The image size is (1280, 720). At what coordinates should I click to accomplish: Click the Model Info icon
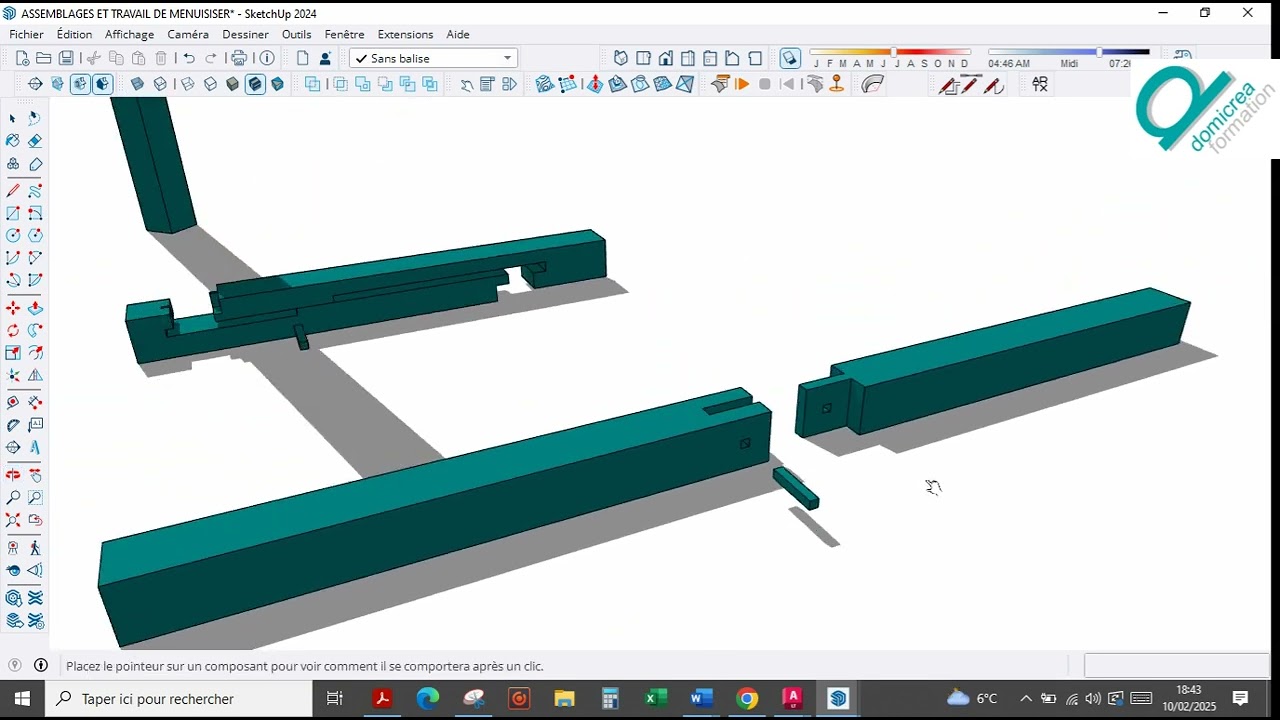pos(267,58)
